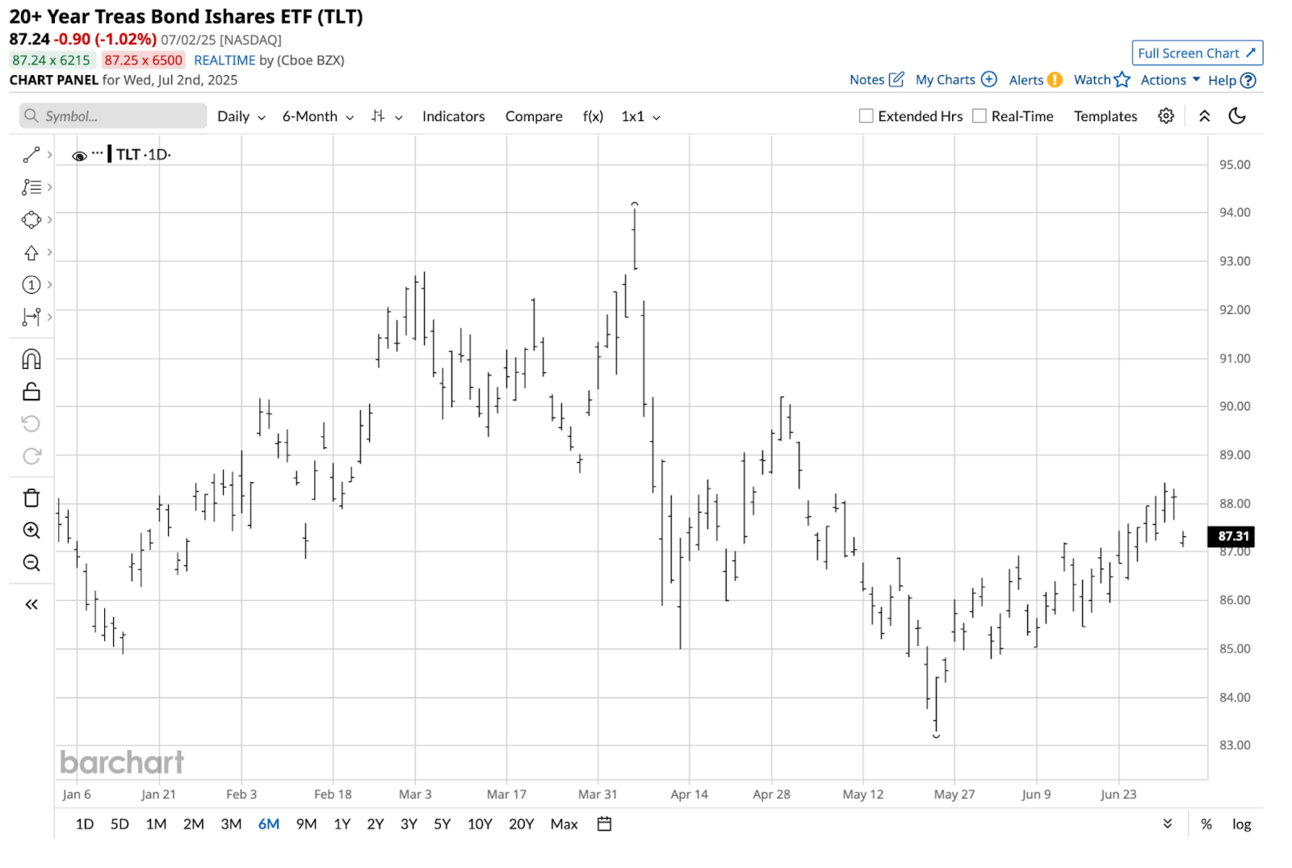Open the bar type dropdown
The height and width of the screenshot is (868, 1292).
click(386, 116)
